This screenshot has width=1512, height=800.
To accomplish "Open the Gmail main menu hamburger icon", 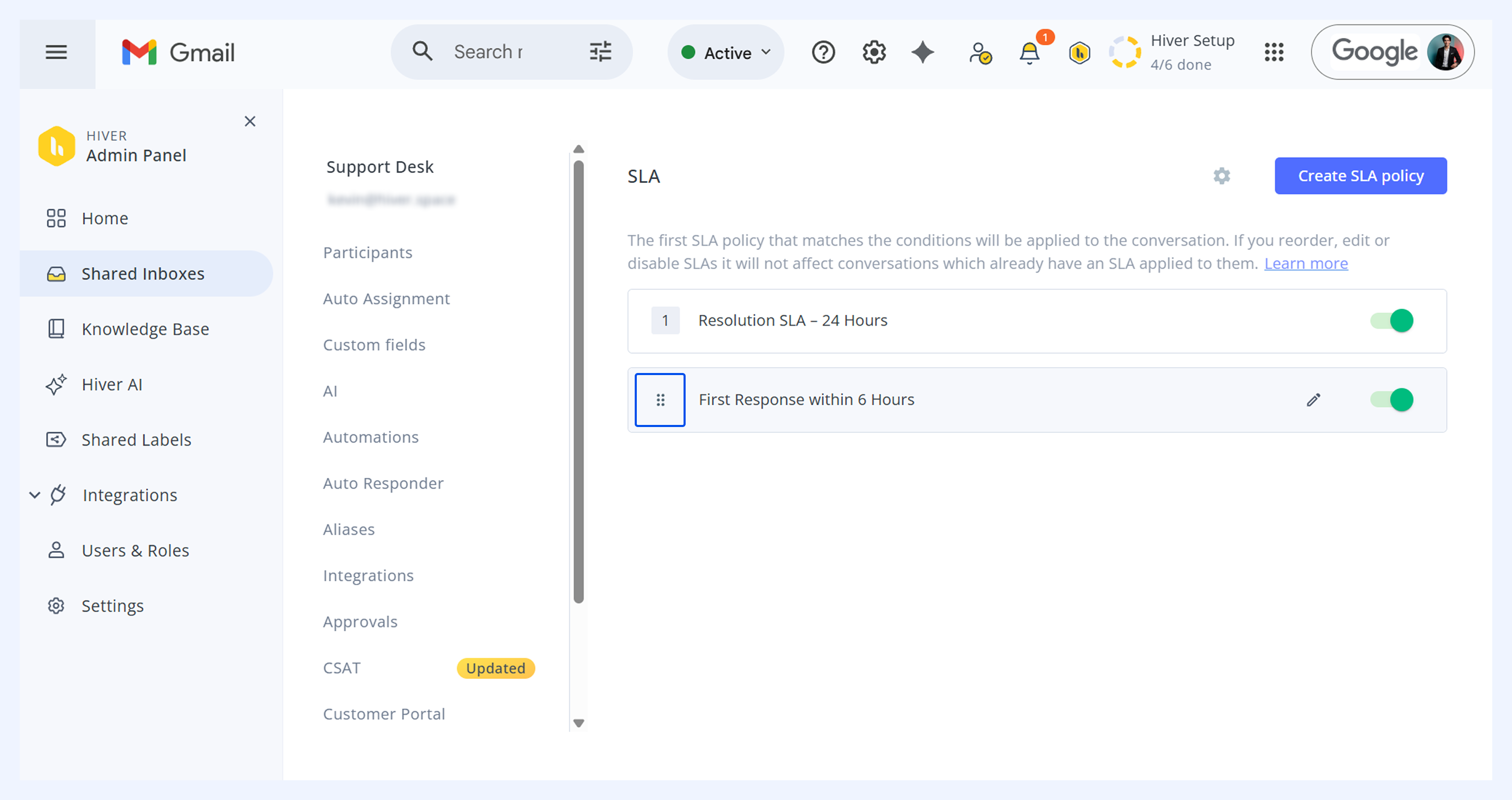I will pos(56,52).
